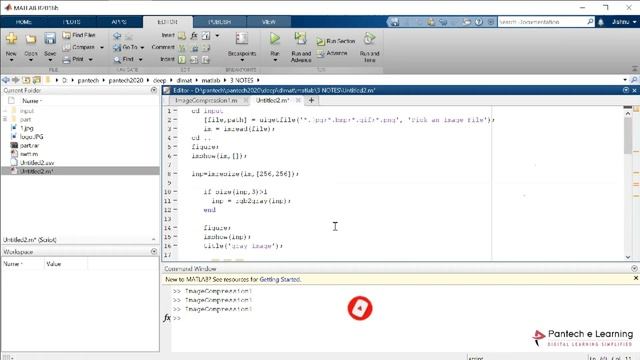Click the Getting Started link

coord(280,280)
